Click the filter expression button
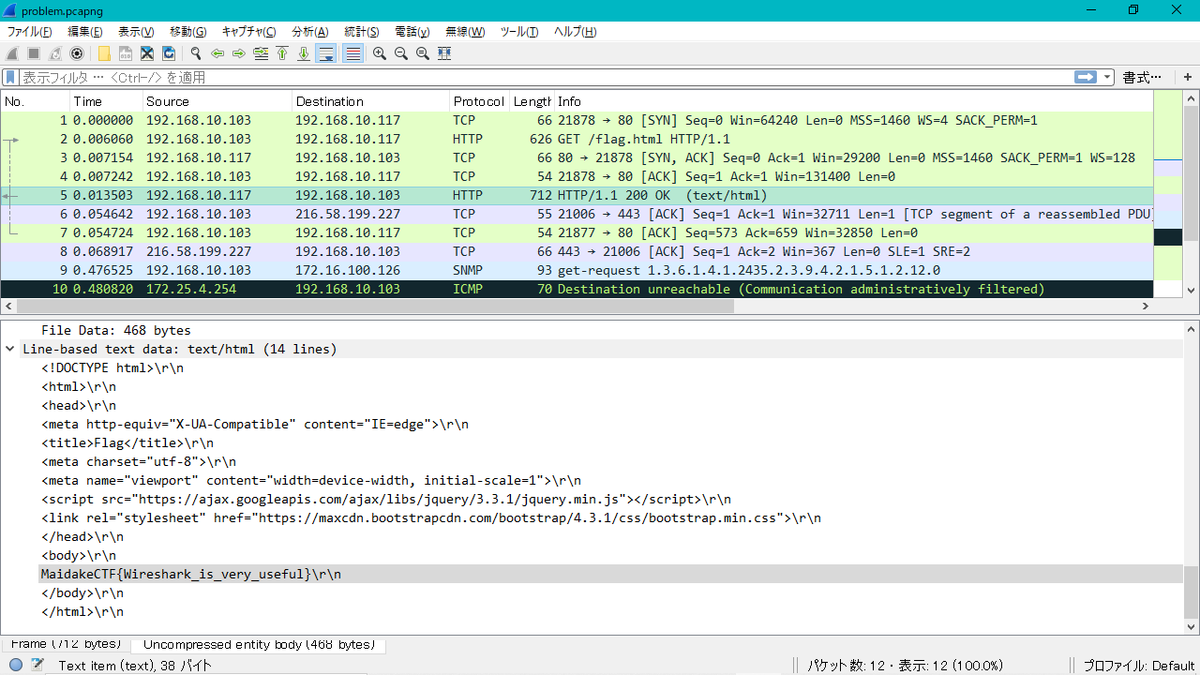Image resolution: width=1200 pixels, height=675 pixels. click(x=1143, y=77)
